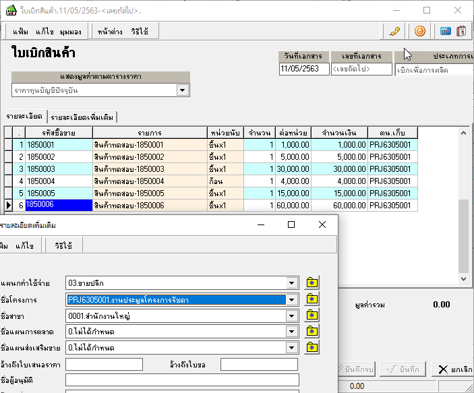The width and height of the screenshot is (474, 393).
Task: Select cell with code 1850004
Action: tap(59, 181)
